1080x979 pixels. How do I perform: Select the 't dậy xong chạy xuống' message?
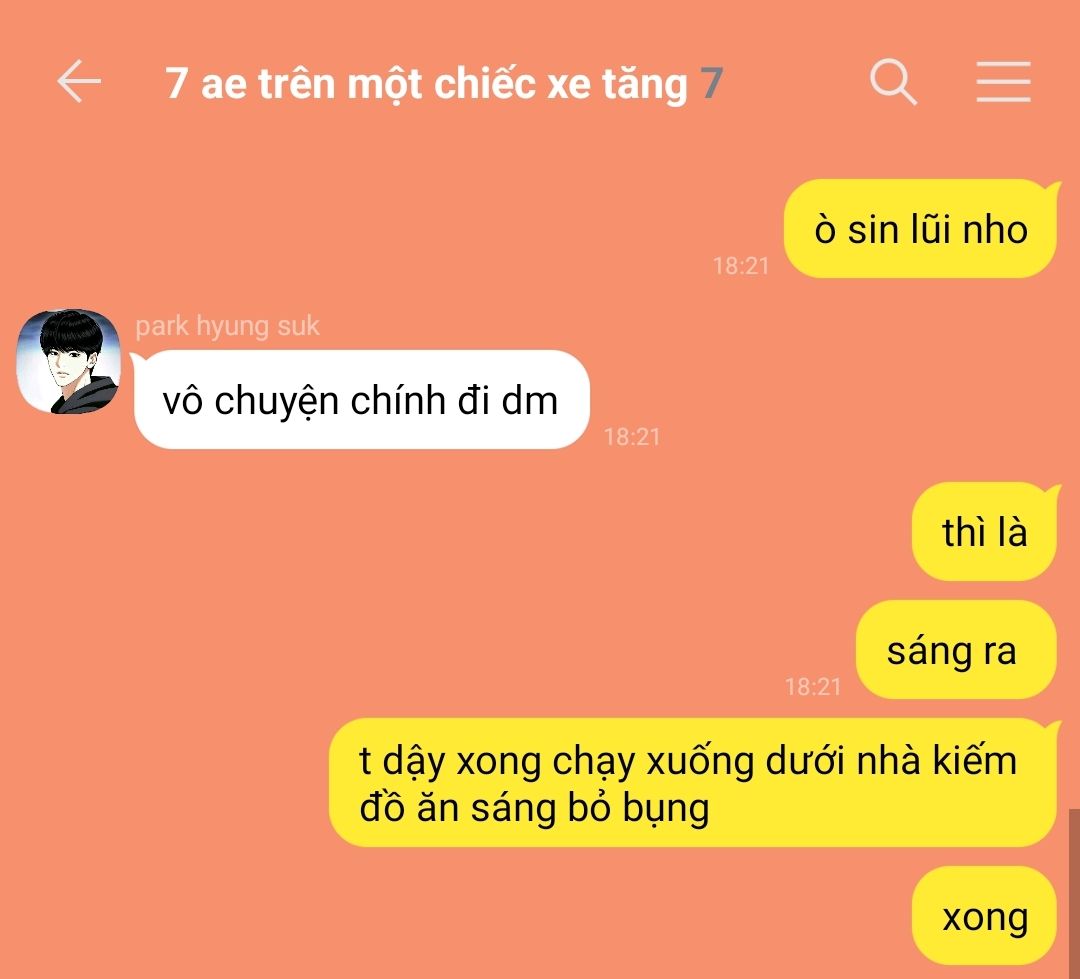tap(693, 783)
